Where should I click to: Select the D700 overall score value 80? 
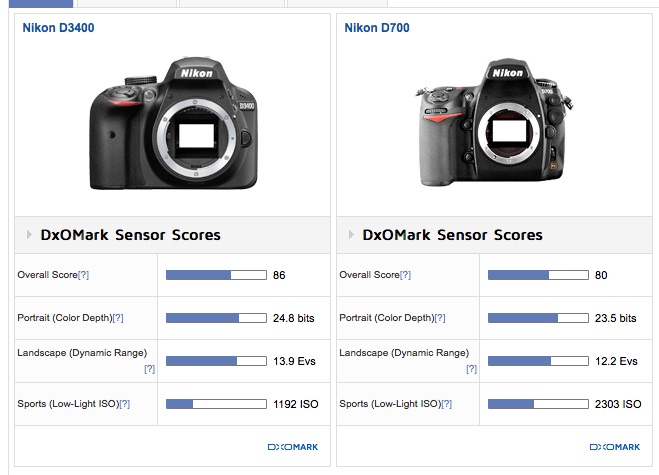pyautogui.click(x=601, y=275)
